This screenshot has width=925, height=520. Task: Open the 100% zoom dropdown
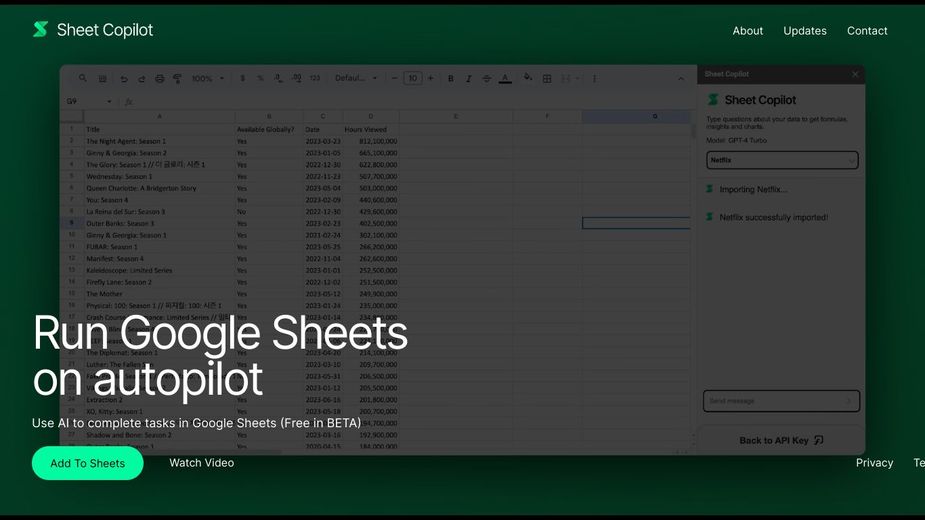pyautogui.click(x=207, y=78)
